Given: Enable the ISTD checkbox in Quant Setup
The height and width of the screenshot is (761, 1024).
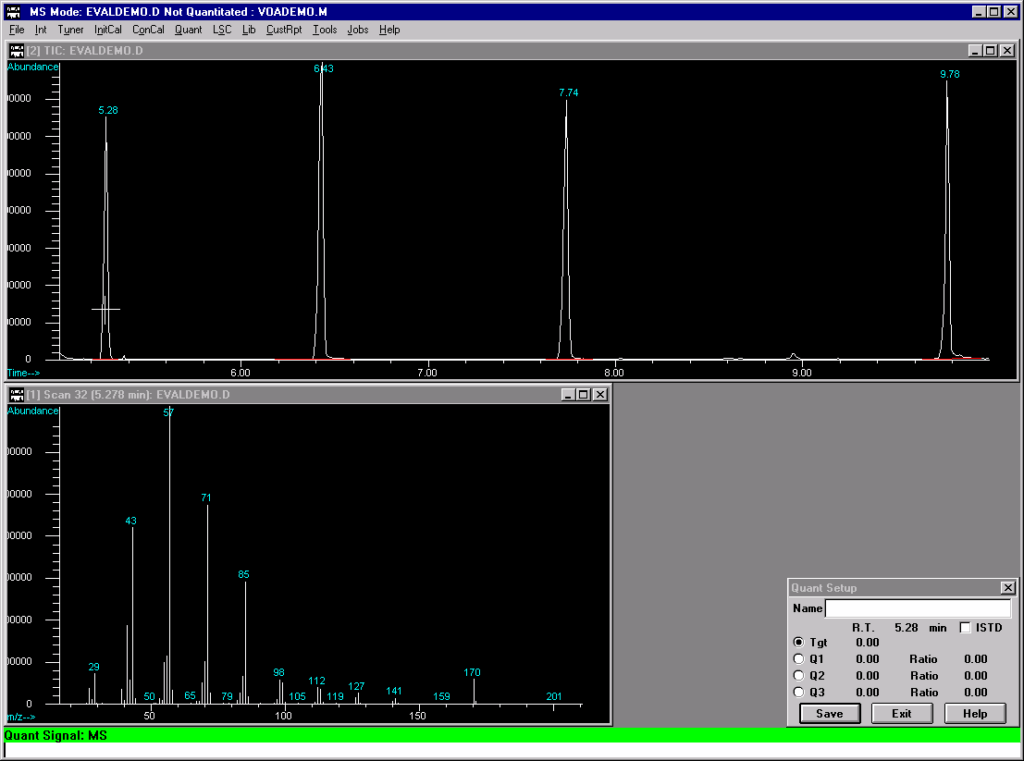Looking at the screenshot, I should click(964, 627).
